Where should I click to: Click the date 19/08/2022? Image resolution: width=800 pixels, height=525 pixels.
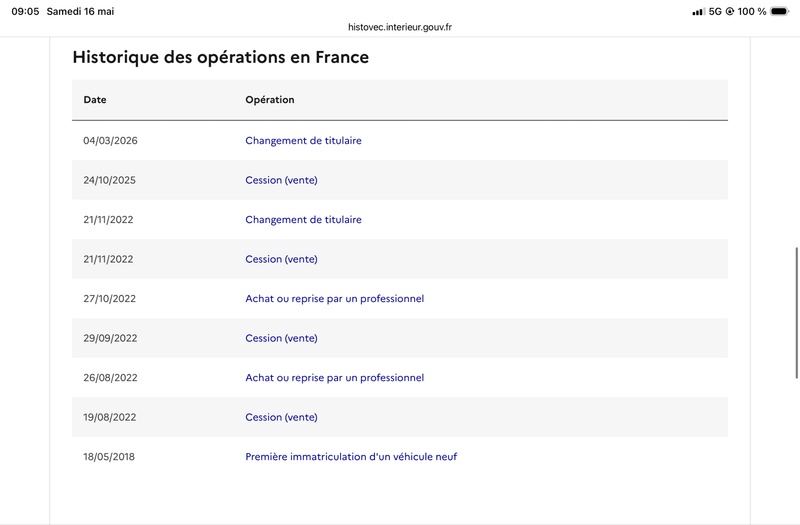coord(110,417)
